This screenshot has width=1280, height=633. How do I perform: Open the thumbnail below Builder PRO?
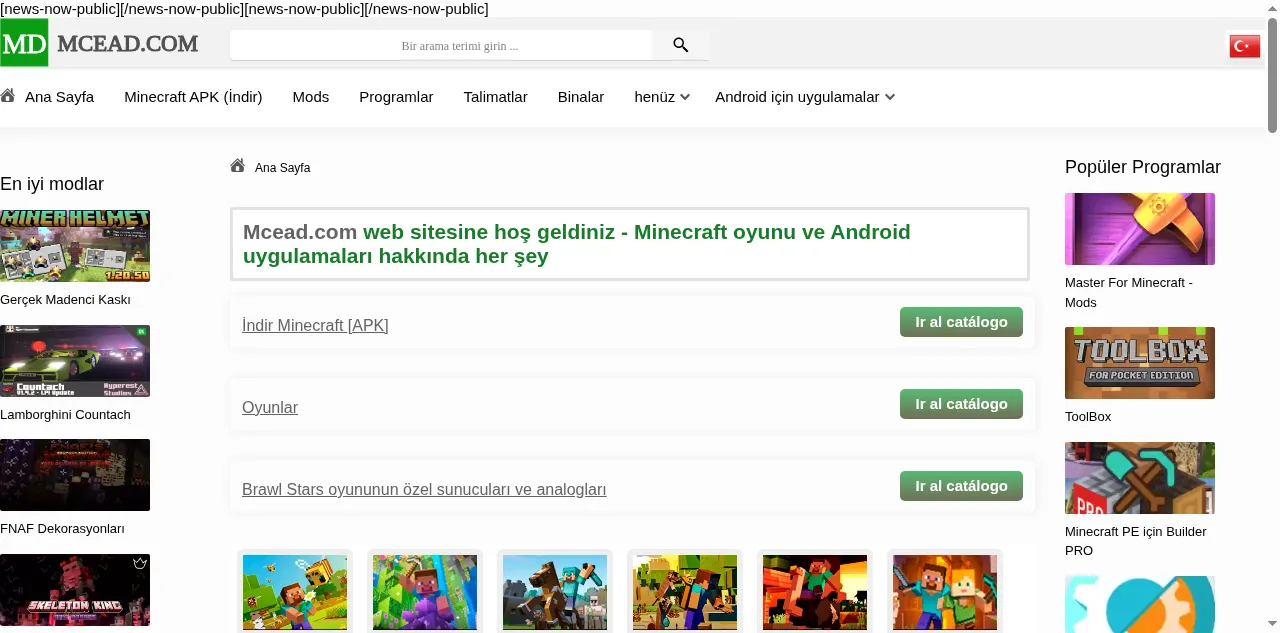1140,604
